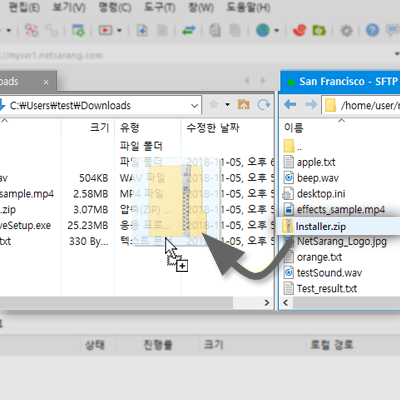Viewport: 400px width, 400px height.
Task: Open the 명령(C) menu
Action: tap(115, 7)
